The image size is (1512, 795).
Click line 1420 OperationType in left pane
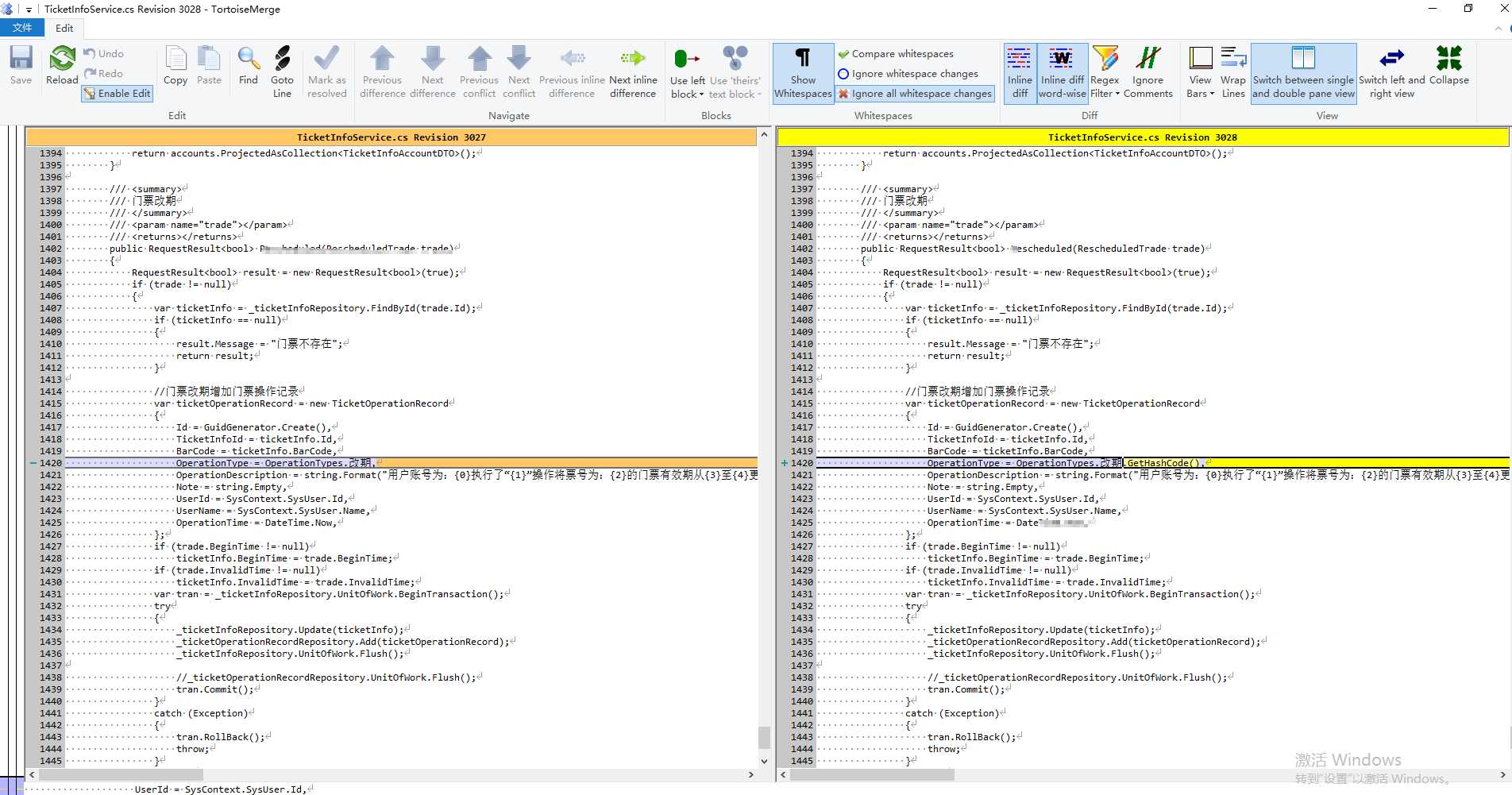tap(212, 463)
